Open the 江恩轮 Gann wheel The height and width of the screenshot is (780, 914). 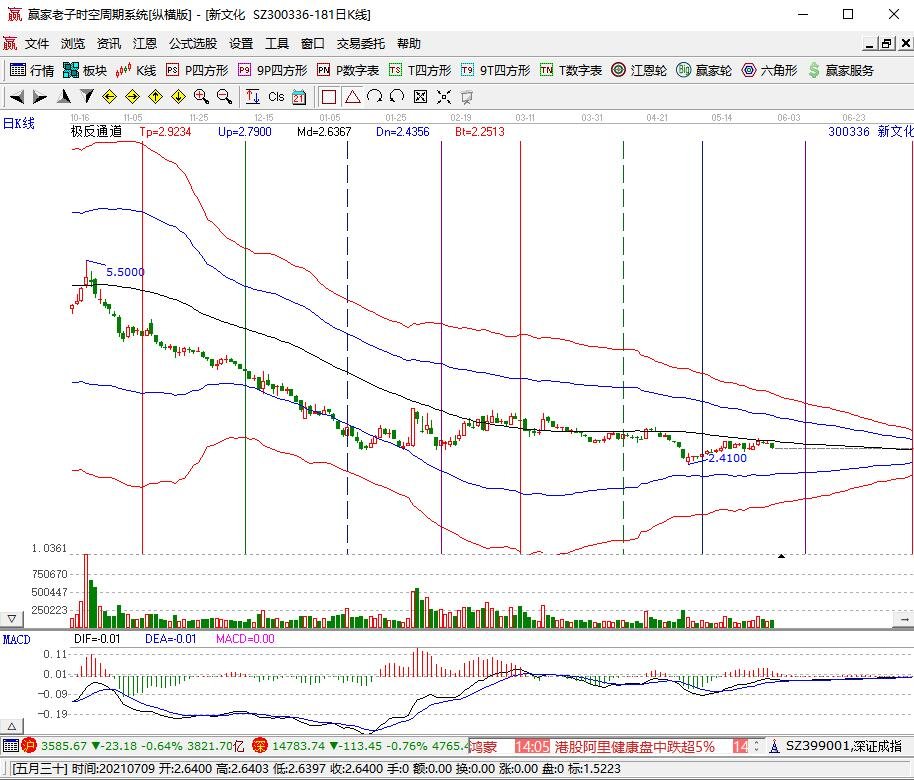click(x=639, y=71)
